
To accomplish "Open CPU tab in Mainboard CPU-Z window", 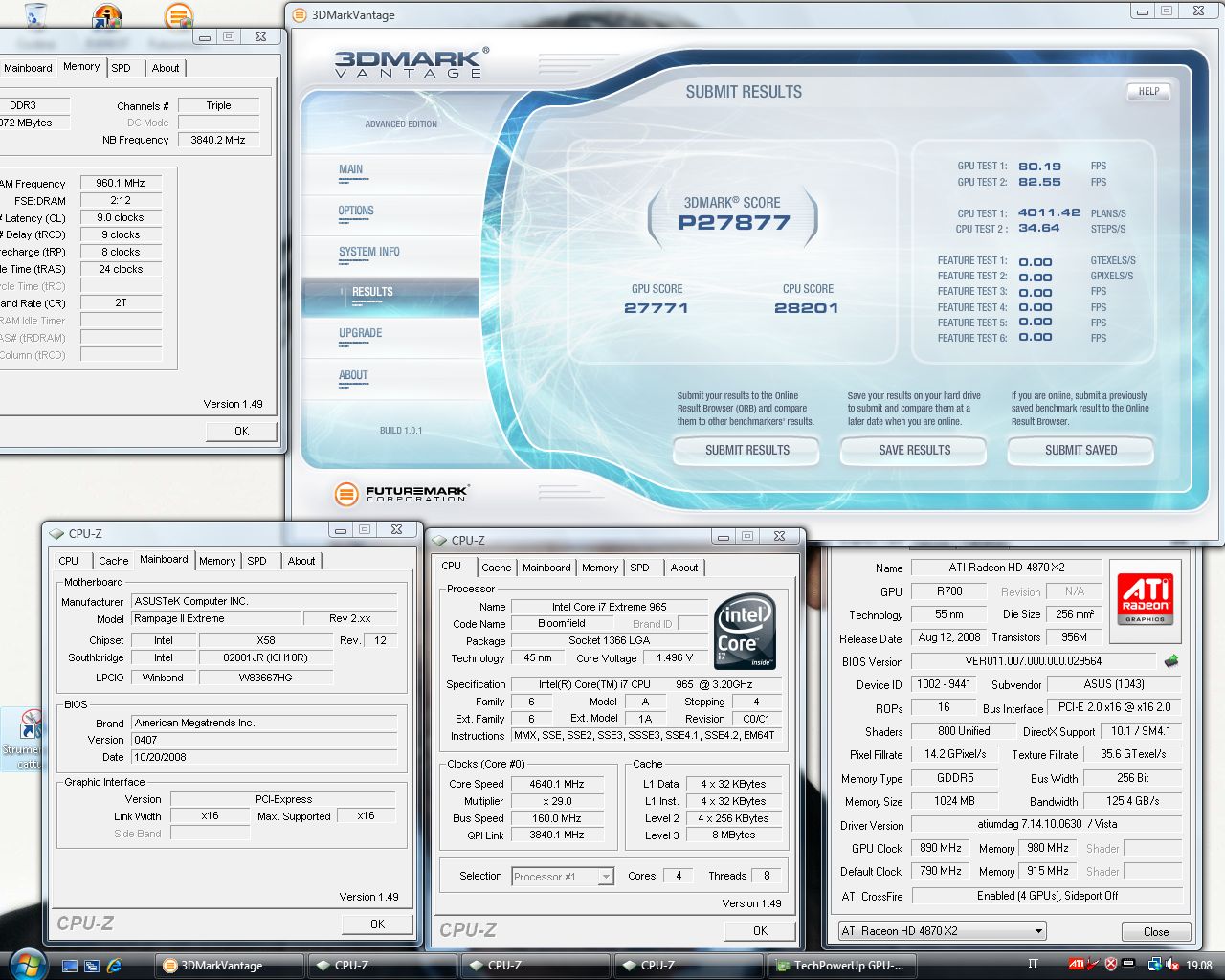I will click(x=69, y=561).
